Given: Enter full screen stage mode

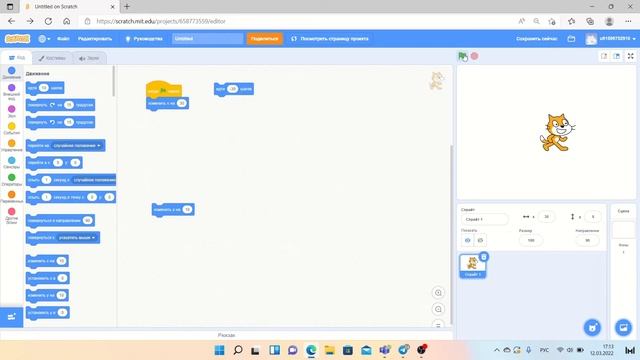Looking at the screenshot, I should 631,56.
